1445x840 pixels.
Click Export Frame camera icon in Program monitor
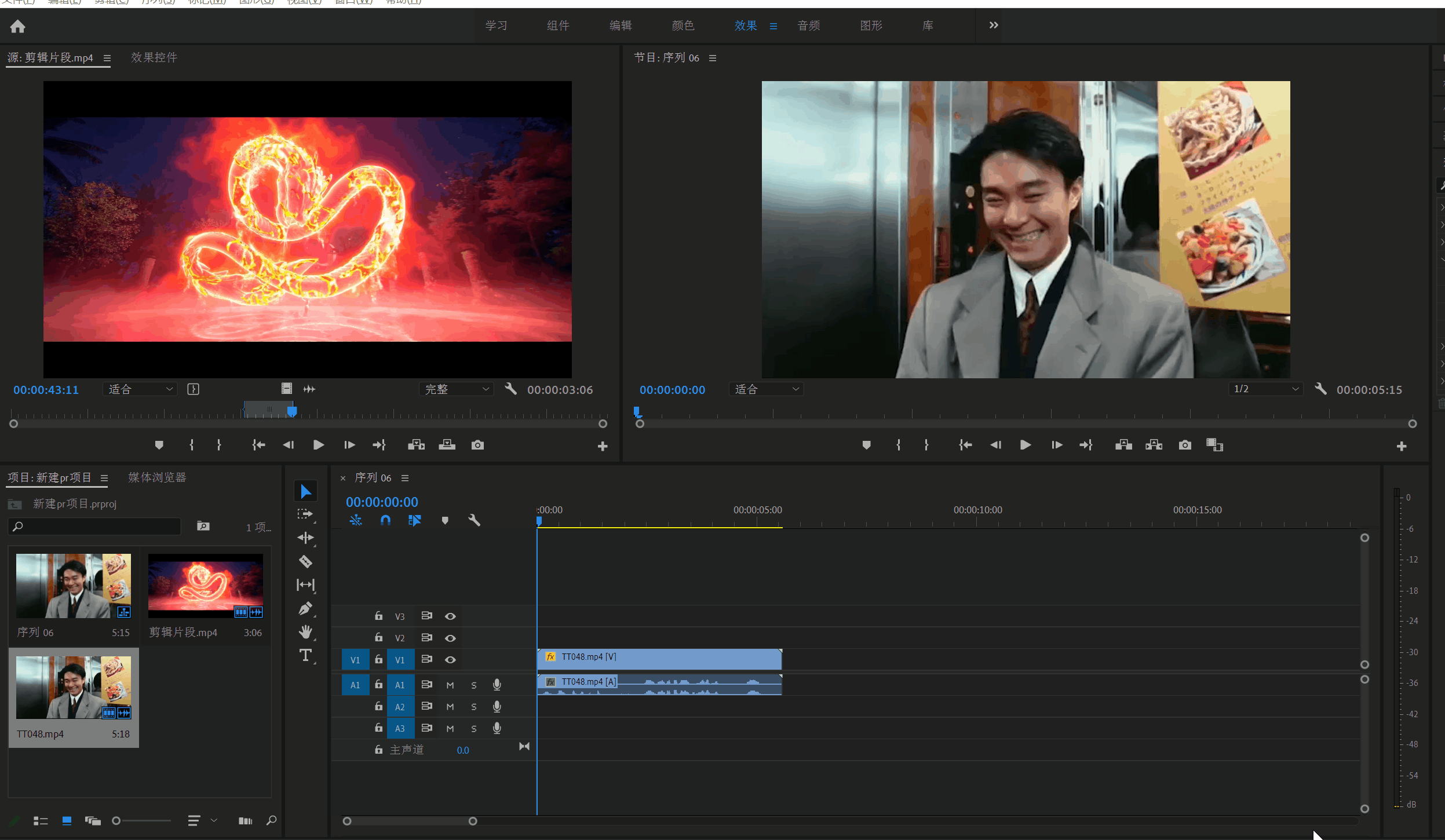pyautogui.click(x=1185, y=445)
